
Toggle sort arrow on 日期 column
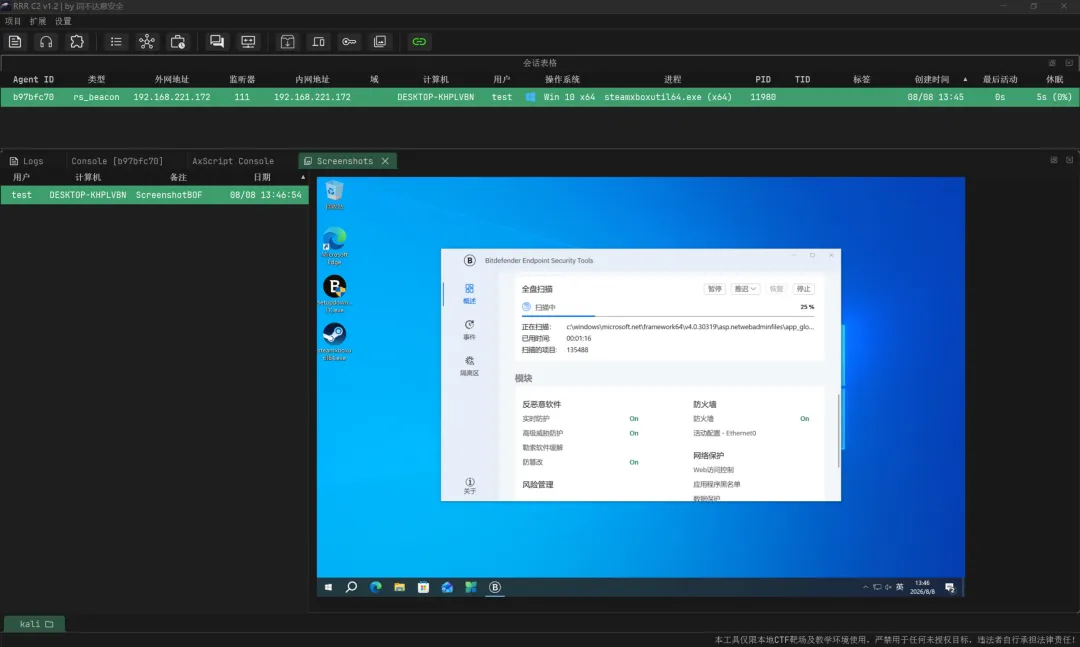coord(302,178)
